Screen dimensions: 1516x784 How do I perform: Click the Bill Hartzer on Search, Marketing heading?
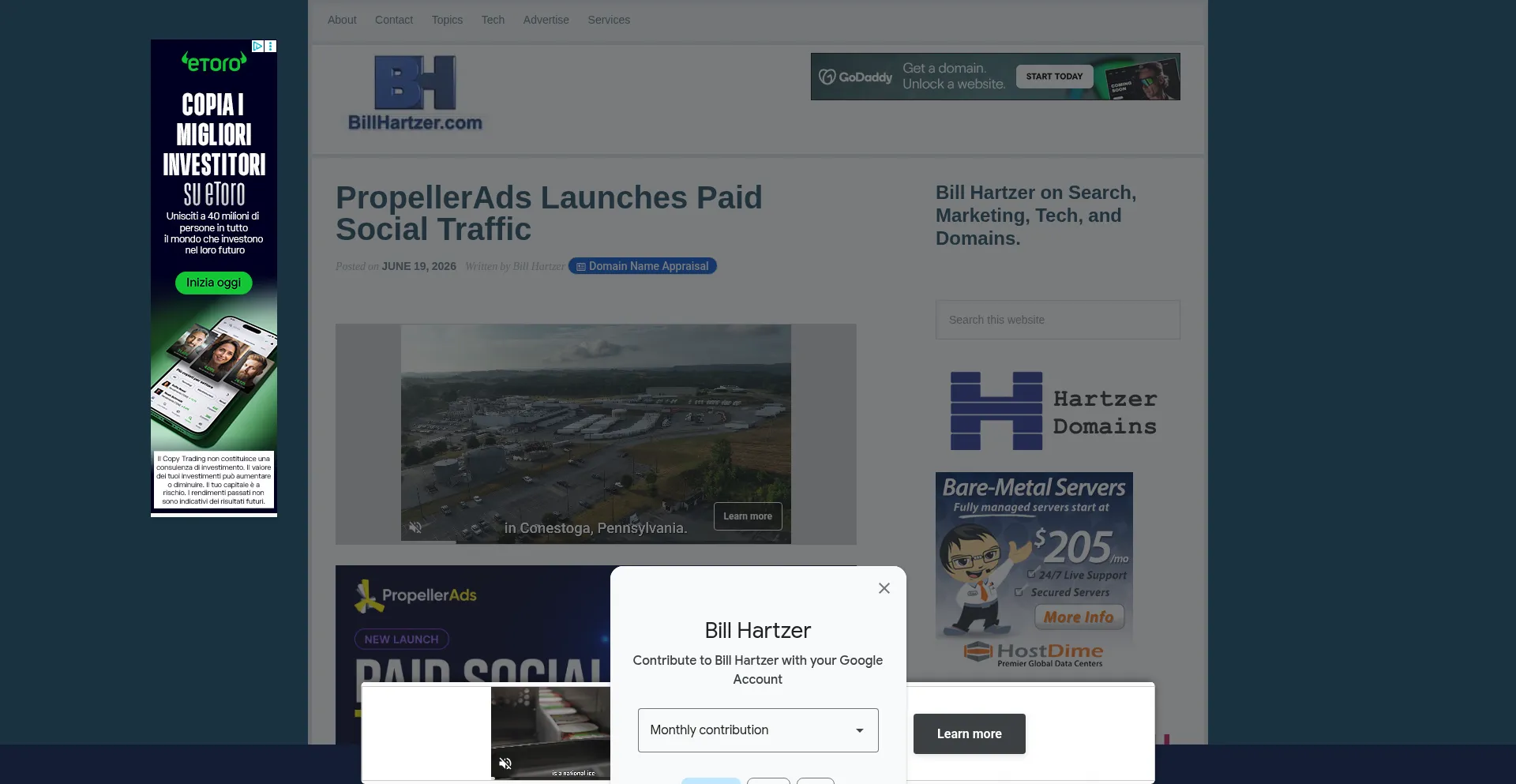[1036, 216]
